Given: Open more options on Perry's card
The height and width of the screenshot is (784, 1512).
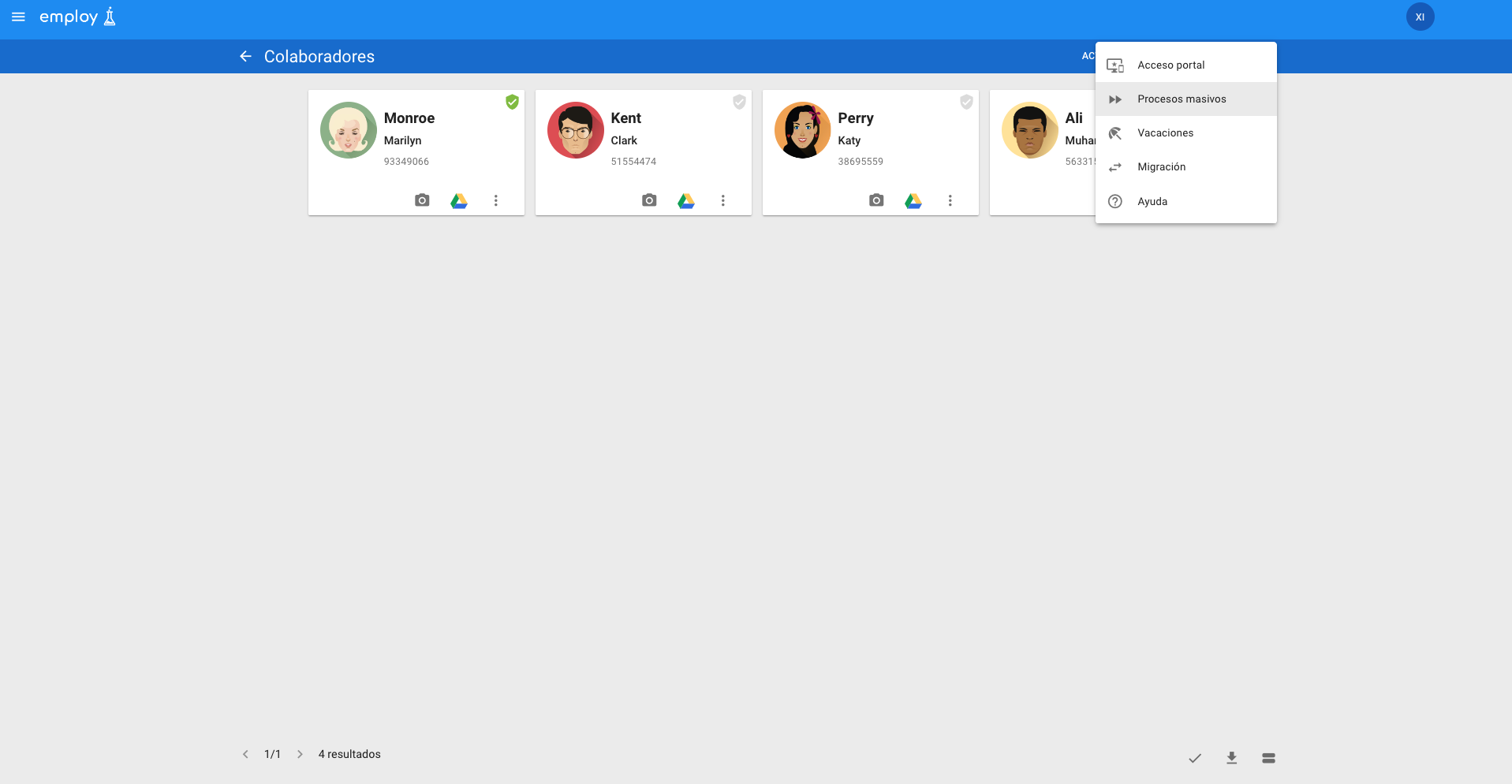Looking at the screenshot, I should pyautogui.click(x=950, y=200).
